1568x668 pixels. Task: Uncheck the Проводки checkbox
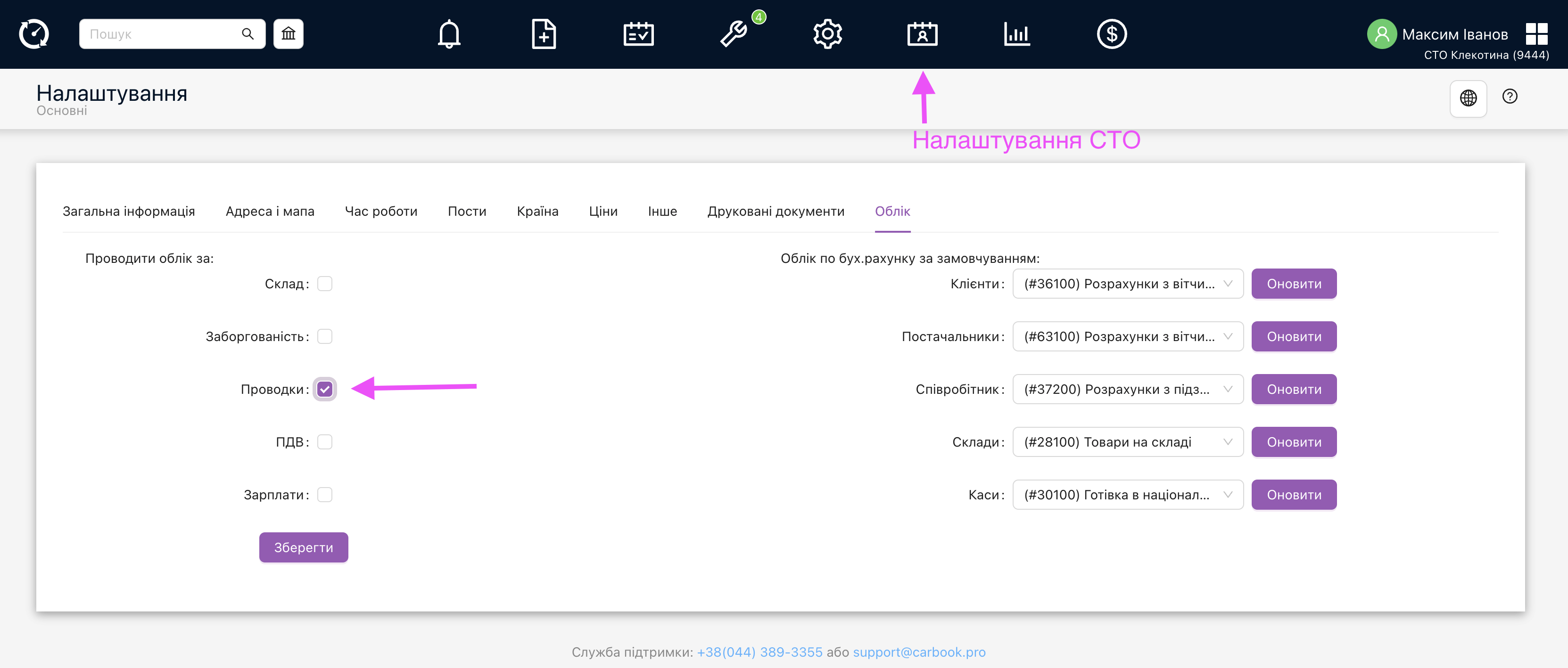325,390
